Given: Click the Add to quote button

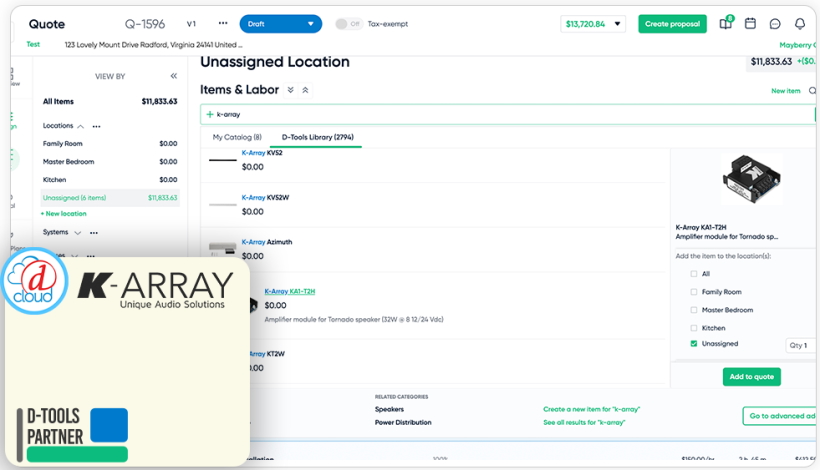Looking at the screenshot, I should click(751, 376).
